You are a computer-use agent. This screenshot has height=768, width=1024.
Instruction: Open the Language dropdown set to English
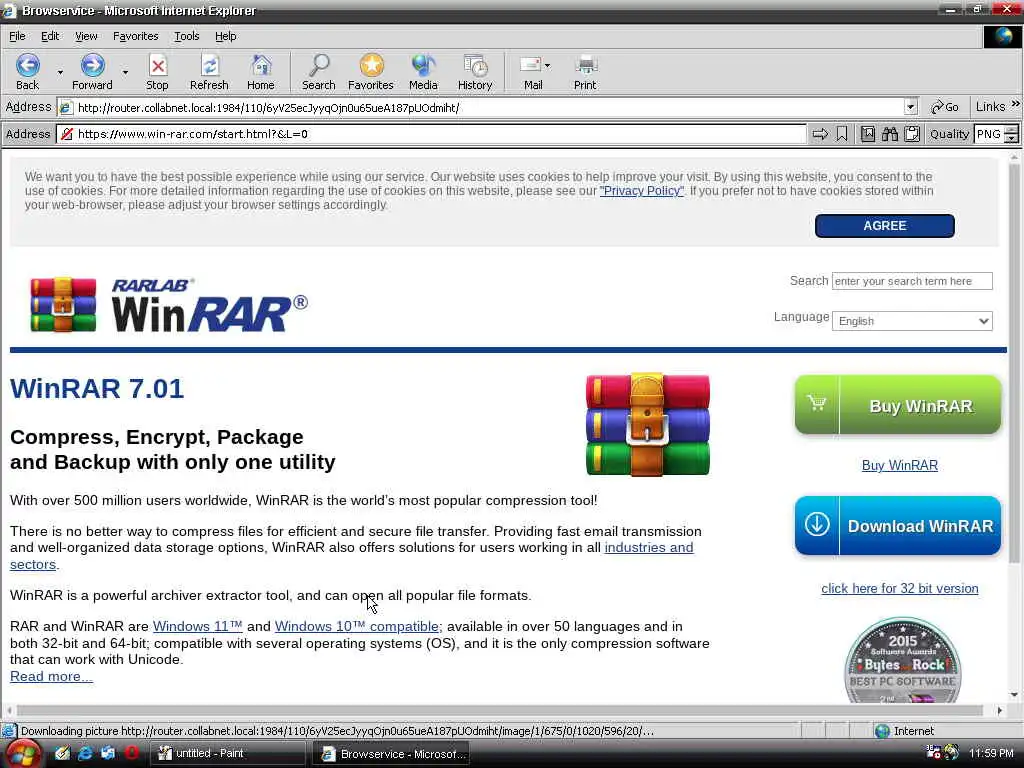[x=912, y=321]
